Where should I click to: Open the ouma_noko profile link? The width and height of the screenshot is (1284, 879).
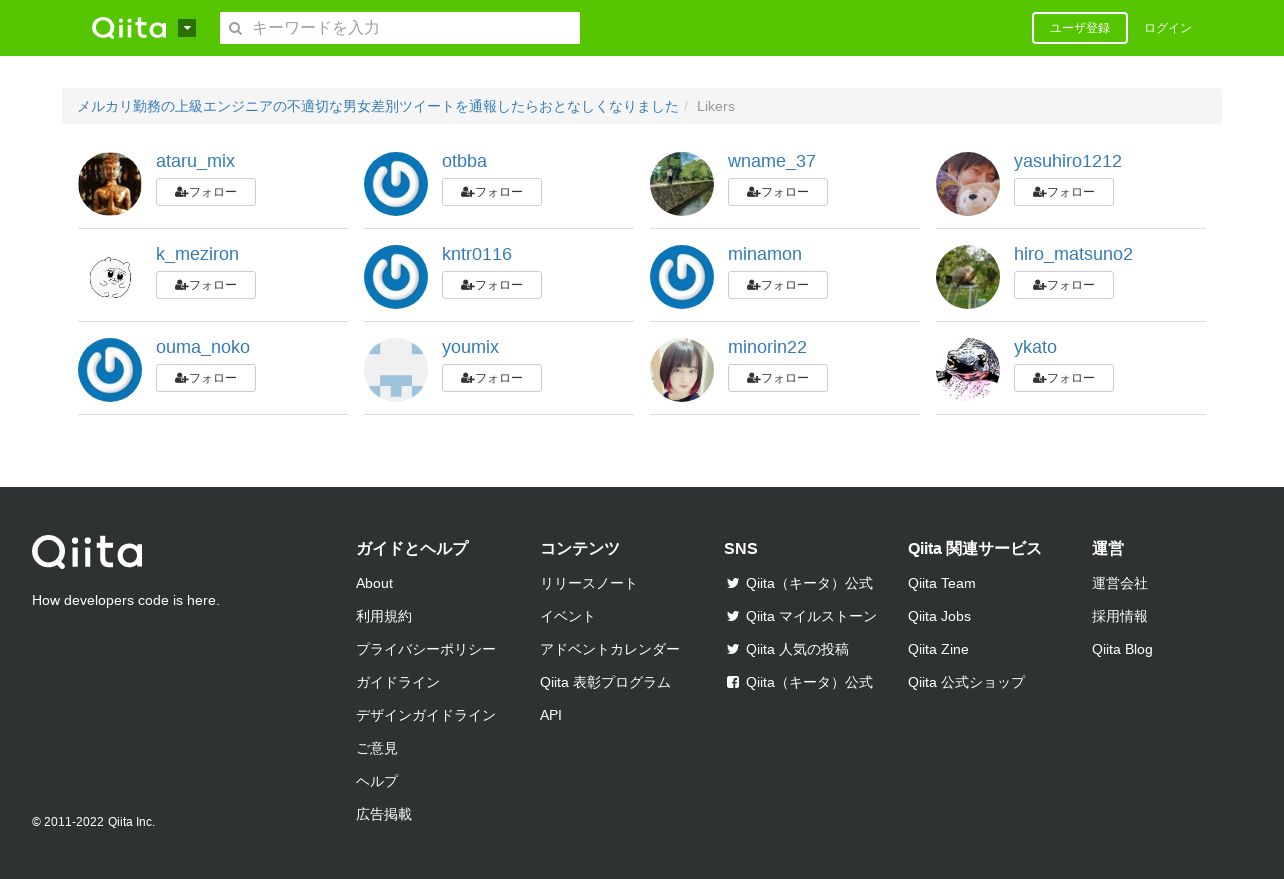[203, 347]
